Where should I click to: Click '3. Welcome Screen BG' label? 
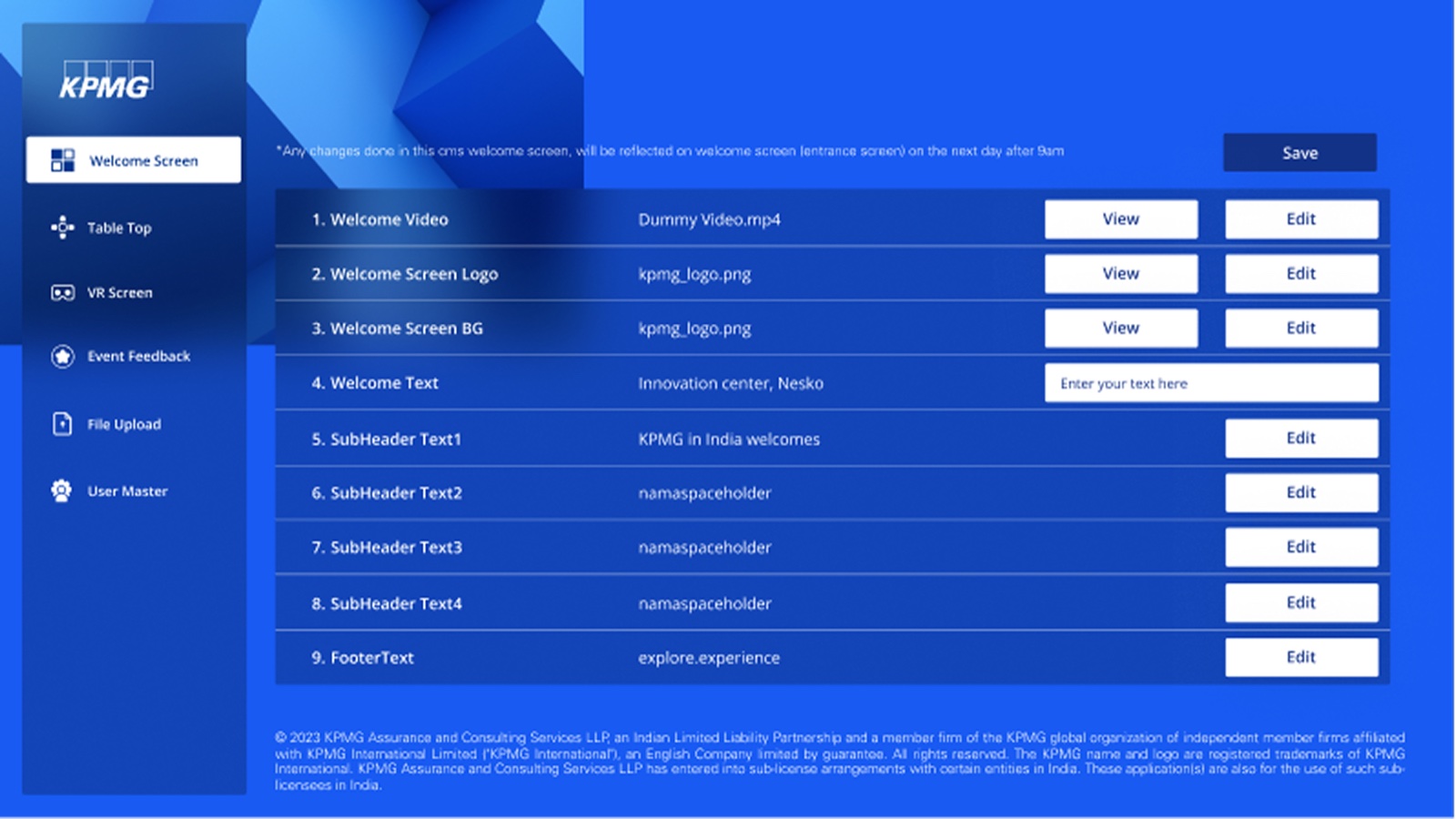tap(397, 329)
